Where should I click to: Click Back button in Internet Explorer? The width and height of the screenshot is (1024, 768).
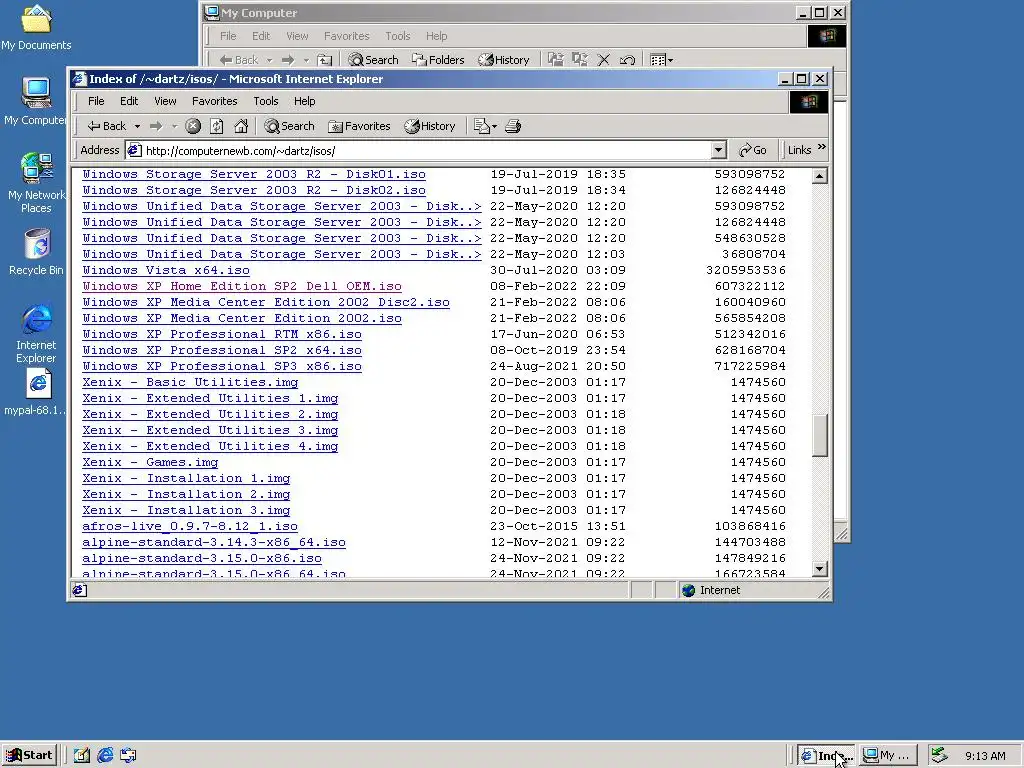[107, 126]
